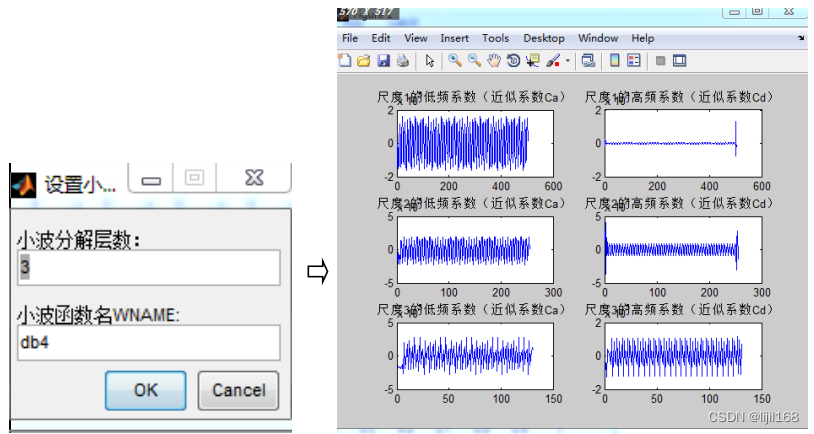Click the decomposition level field containing 3
Screen dimensions: 814x434
pos(149,267)
